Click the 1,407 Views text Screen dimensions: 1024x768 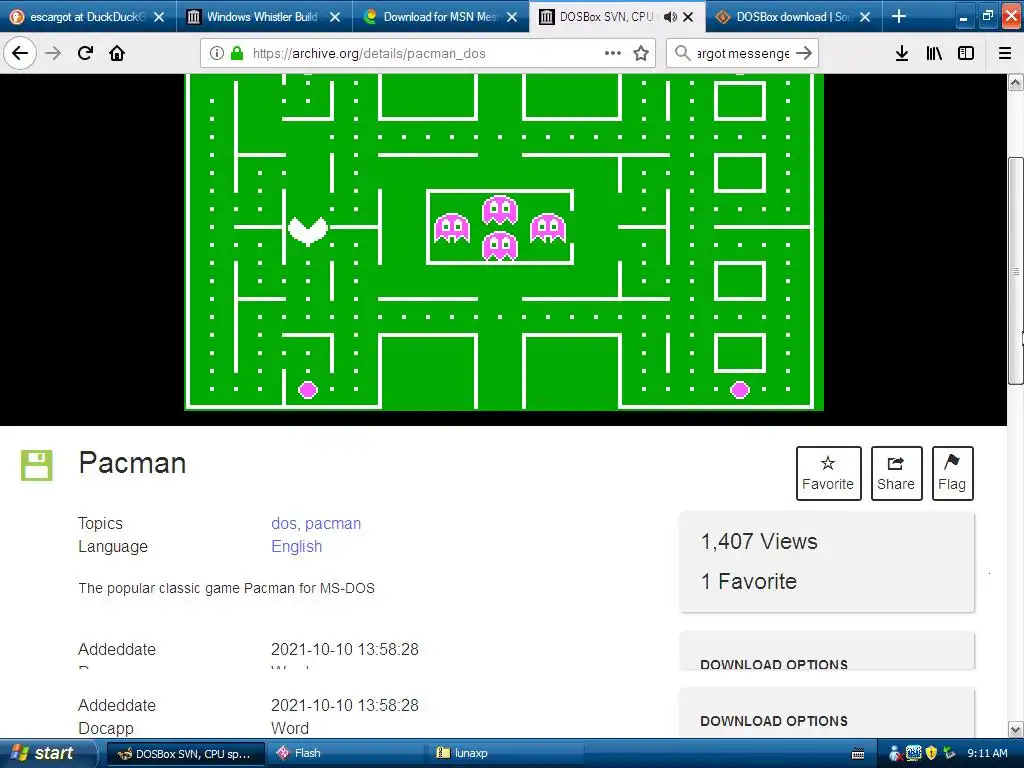[x=759, y=541]
